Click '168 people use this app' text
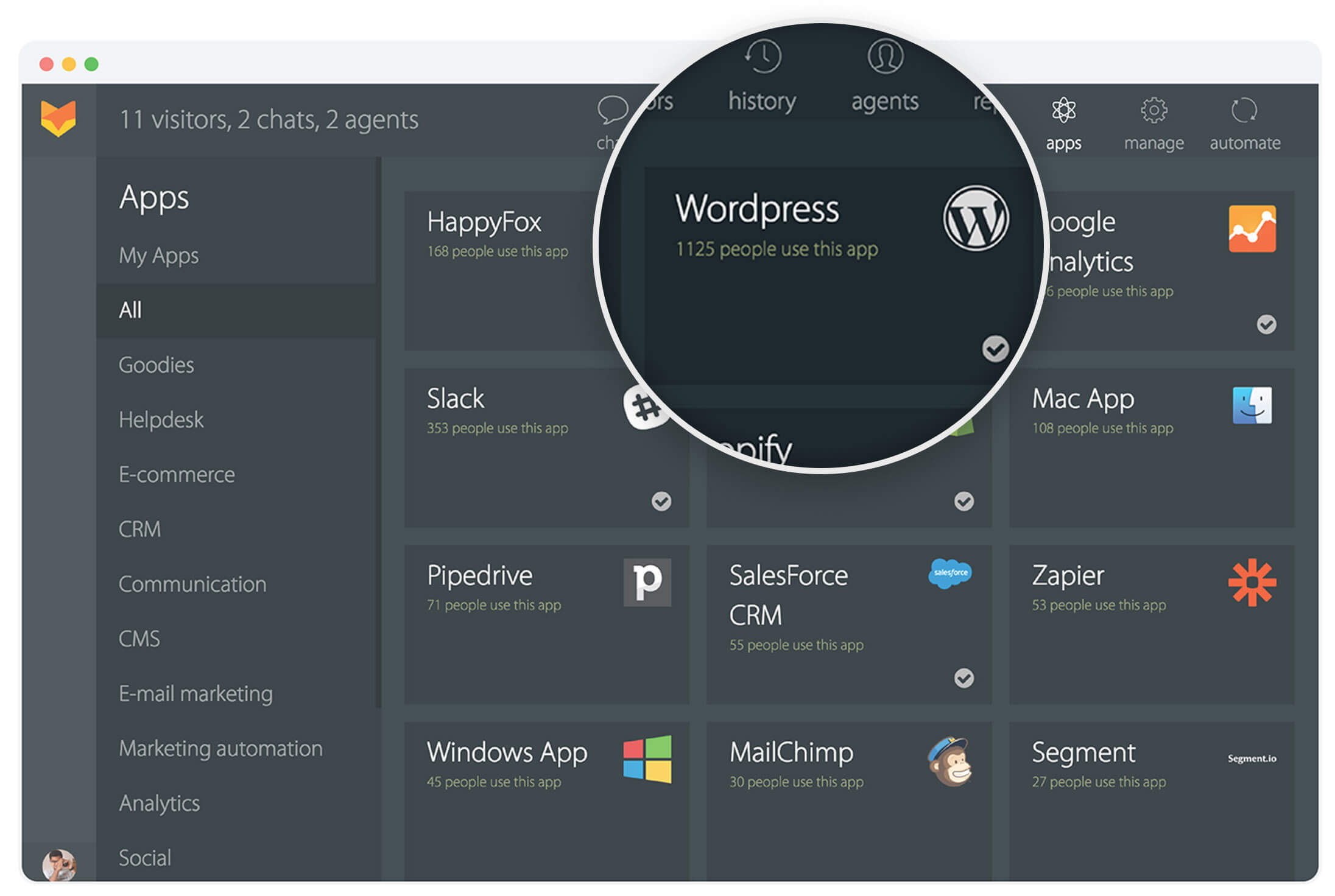This screenshot has height=896, width=1335. tap(497, 251)
